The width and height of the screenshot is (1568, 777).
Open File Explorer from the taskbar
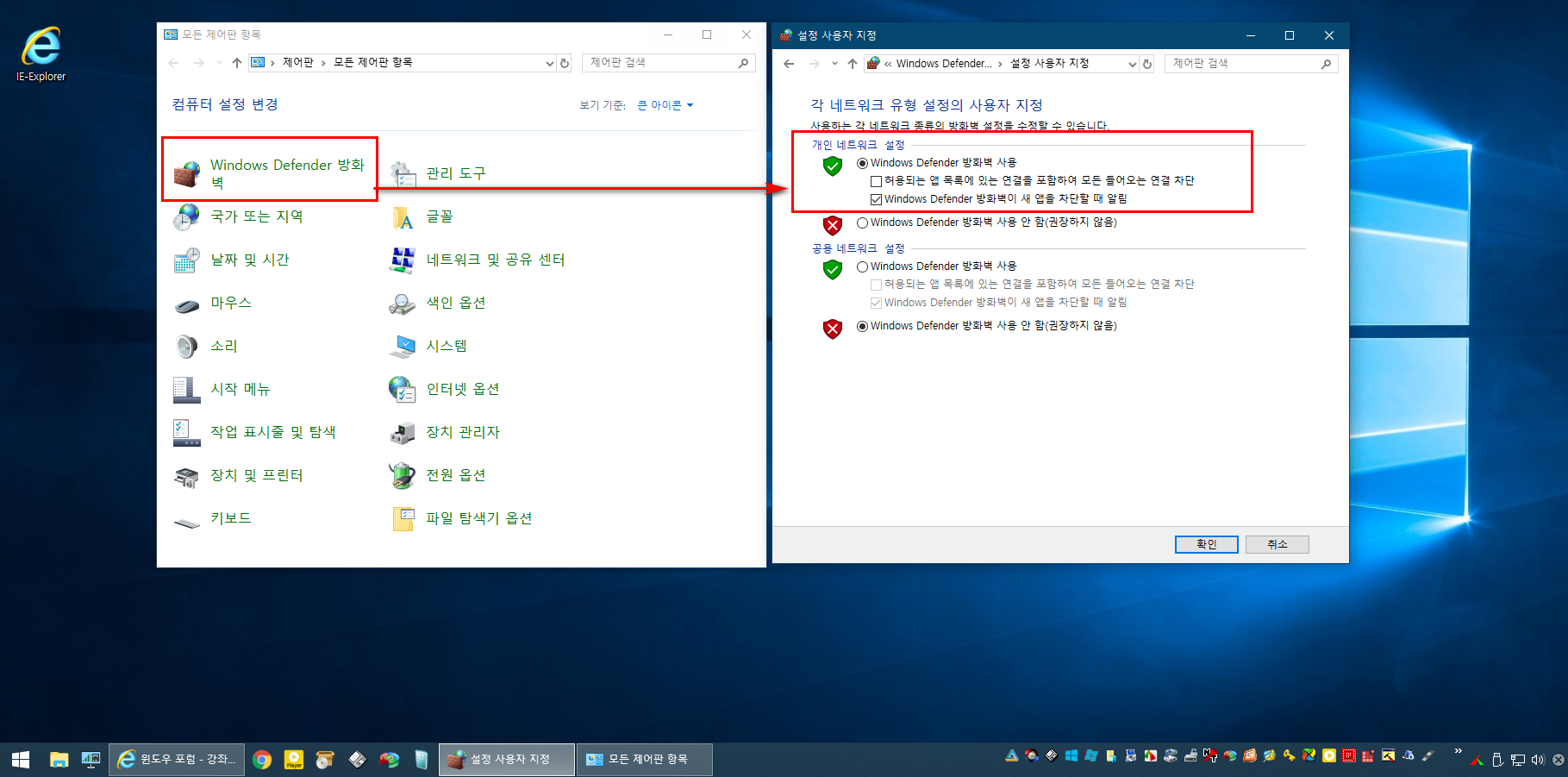(x=59, y=759)
